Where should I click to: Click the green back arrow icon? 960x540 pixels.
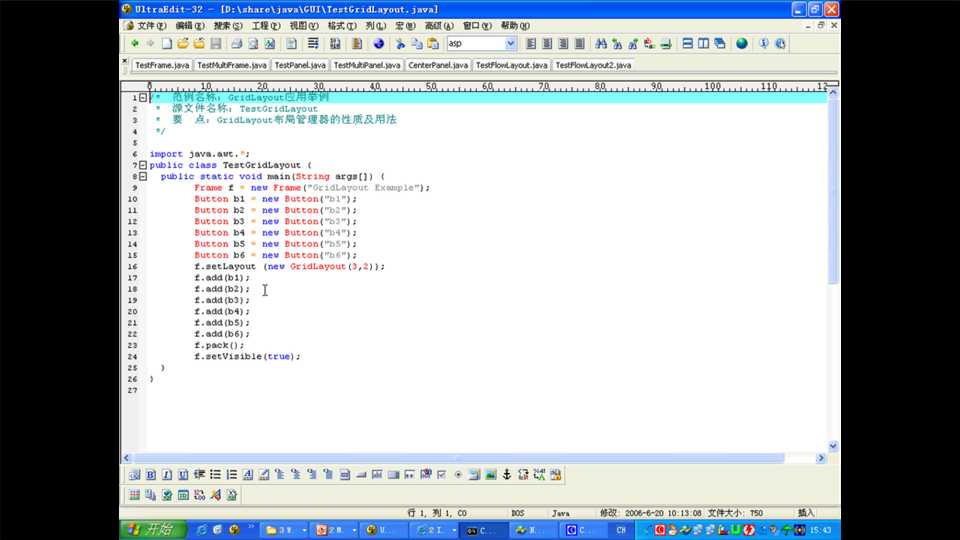[x=135, y=43]
